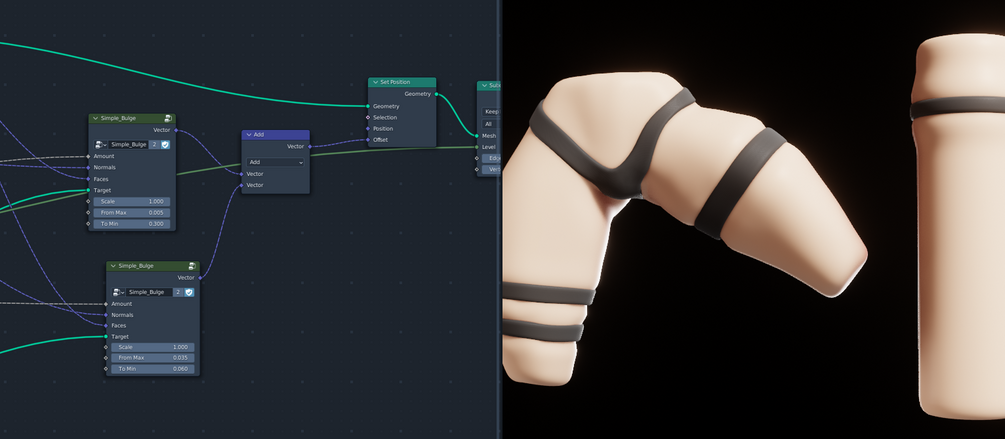Click group icon on Simple_Bulge node with From Max 0.035
Screen dimensions: 1005x439
[x=192, y=266]
